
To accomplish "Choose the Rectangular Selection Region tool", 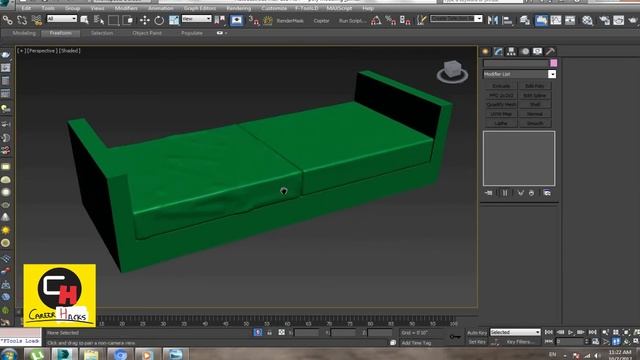I will [113, 20].
